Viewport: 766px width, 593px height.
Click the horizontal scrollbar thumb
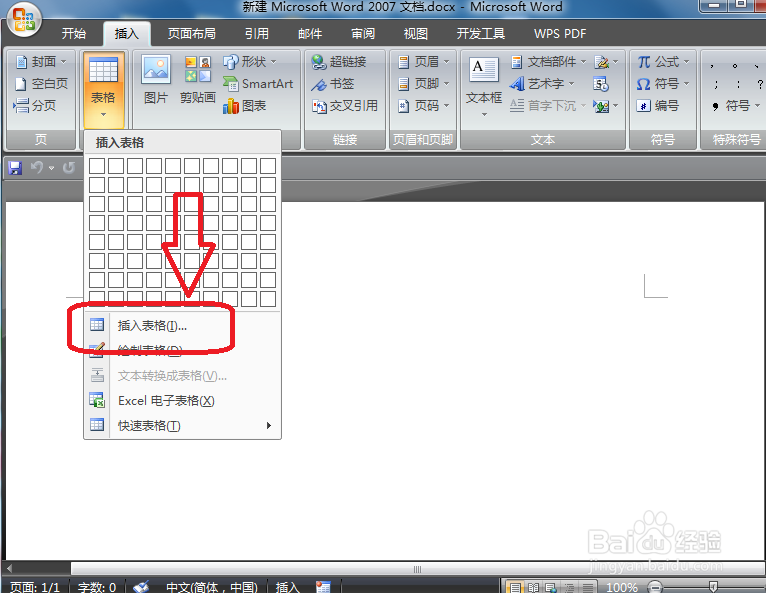click(417, 569)
